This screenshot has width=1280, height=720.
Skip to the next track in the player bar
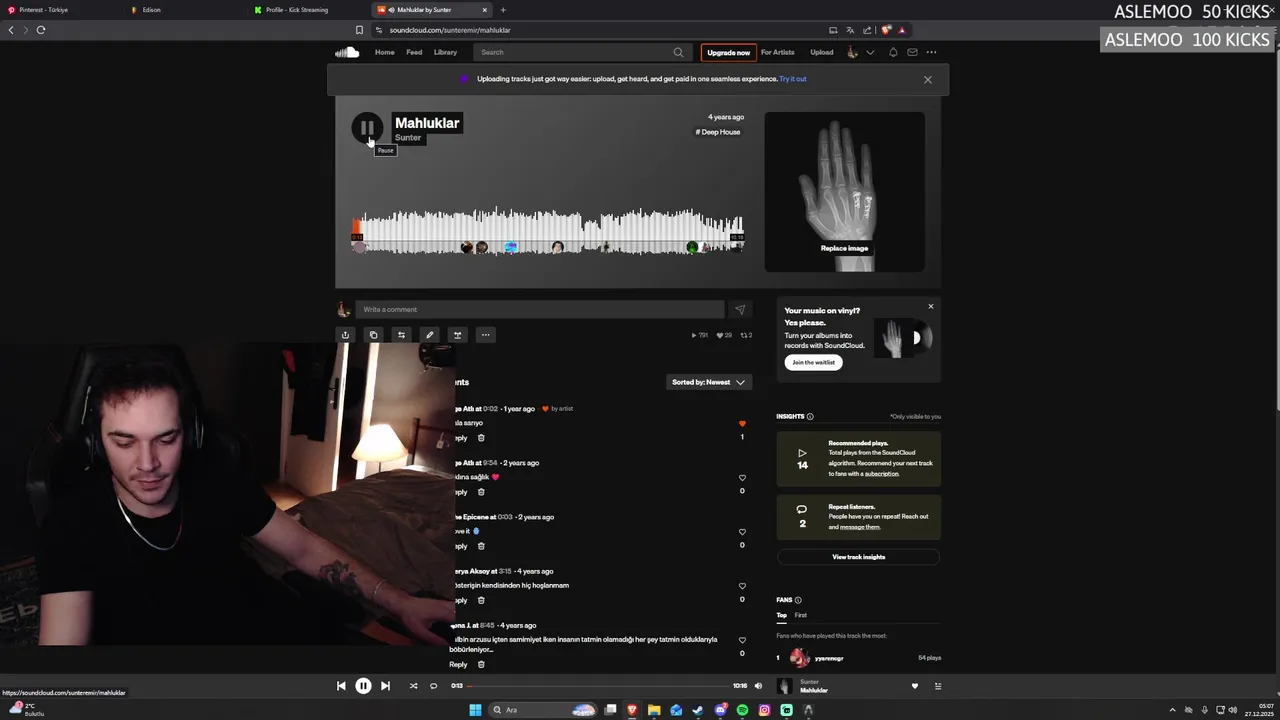[385, 686]
